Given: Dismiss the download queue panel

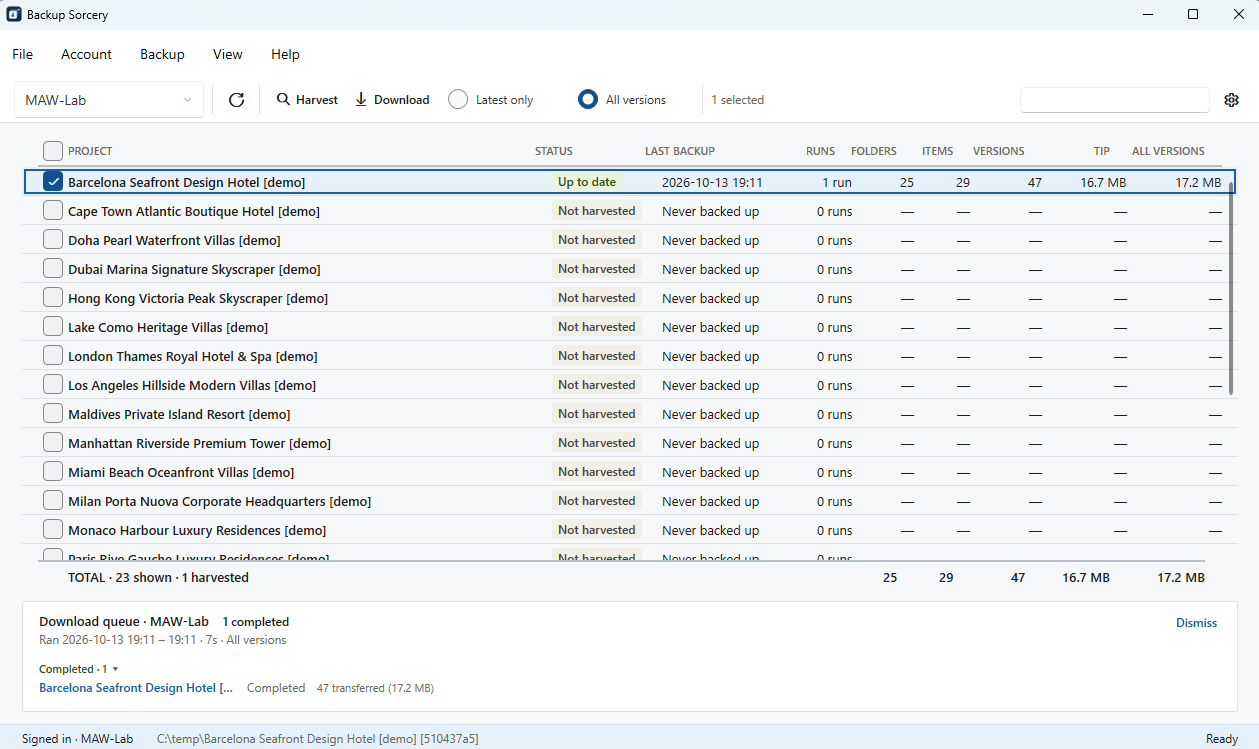Looking at the screenshot, I should [1196, 623].
